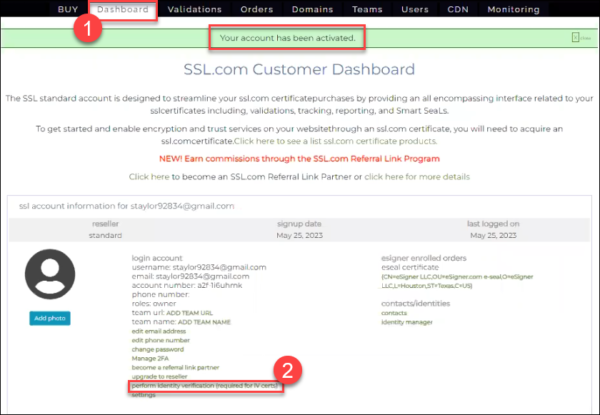The image size is (600, 415).
Task: Click the 'roles: owner' text
Action: [154, 304]
